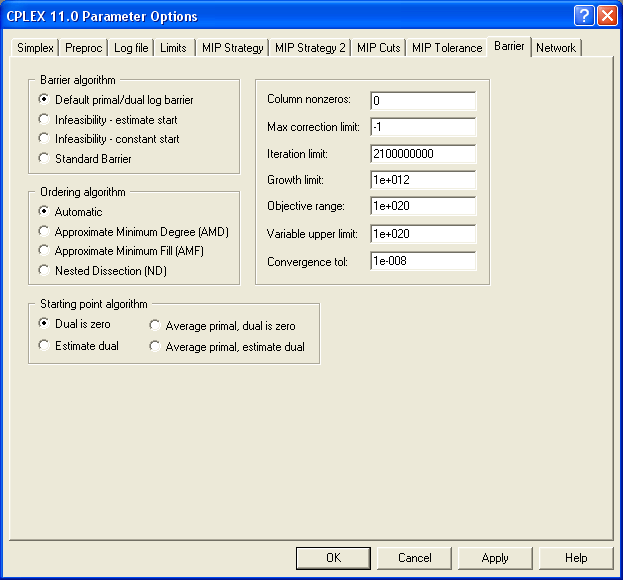
Task: Click the Convergence tol field
Action: 423,261
